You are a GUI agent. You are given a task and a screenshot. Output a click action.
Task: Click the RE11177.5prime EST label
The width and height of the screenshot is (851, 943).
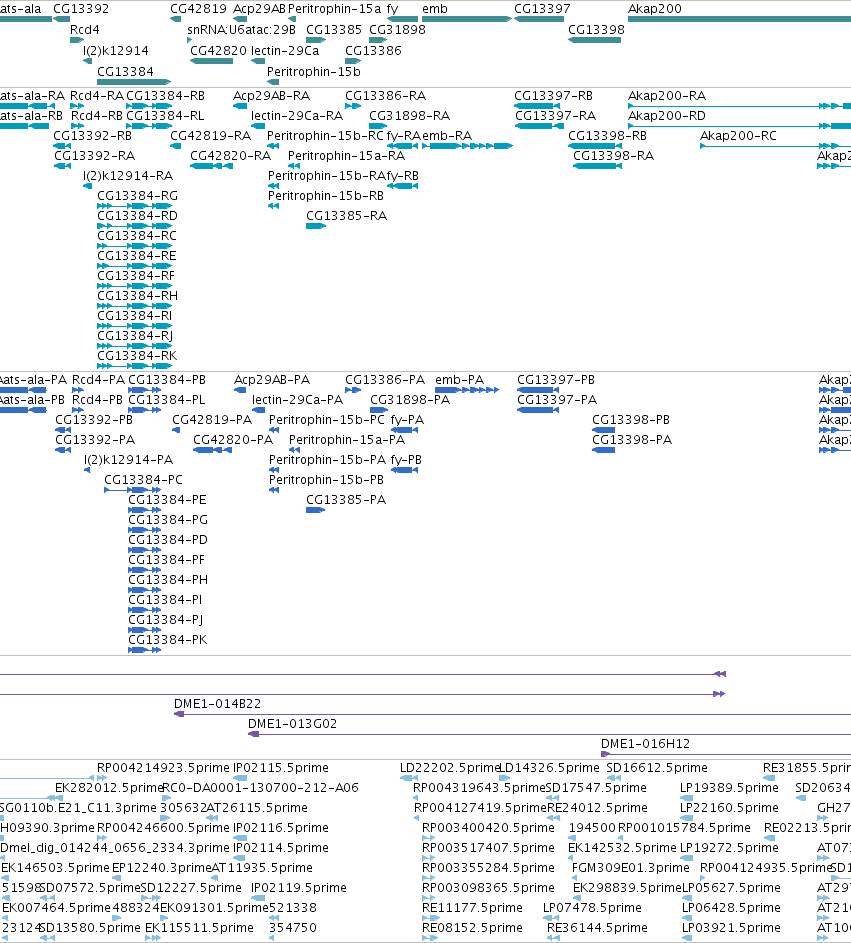coord(472,908)
